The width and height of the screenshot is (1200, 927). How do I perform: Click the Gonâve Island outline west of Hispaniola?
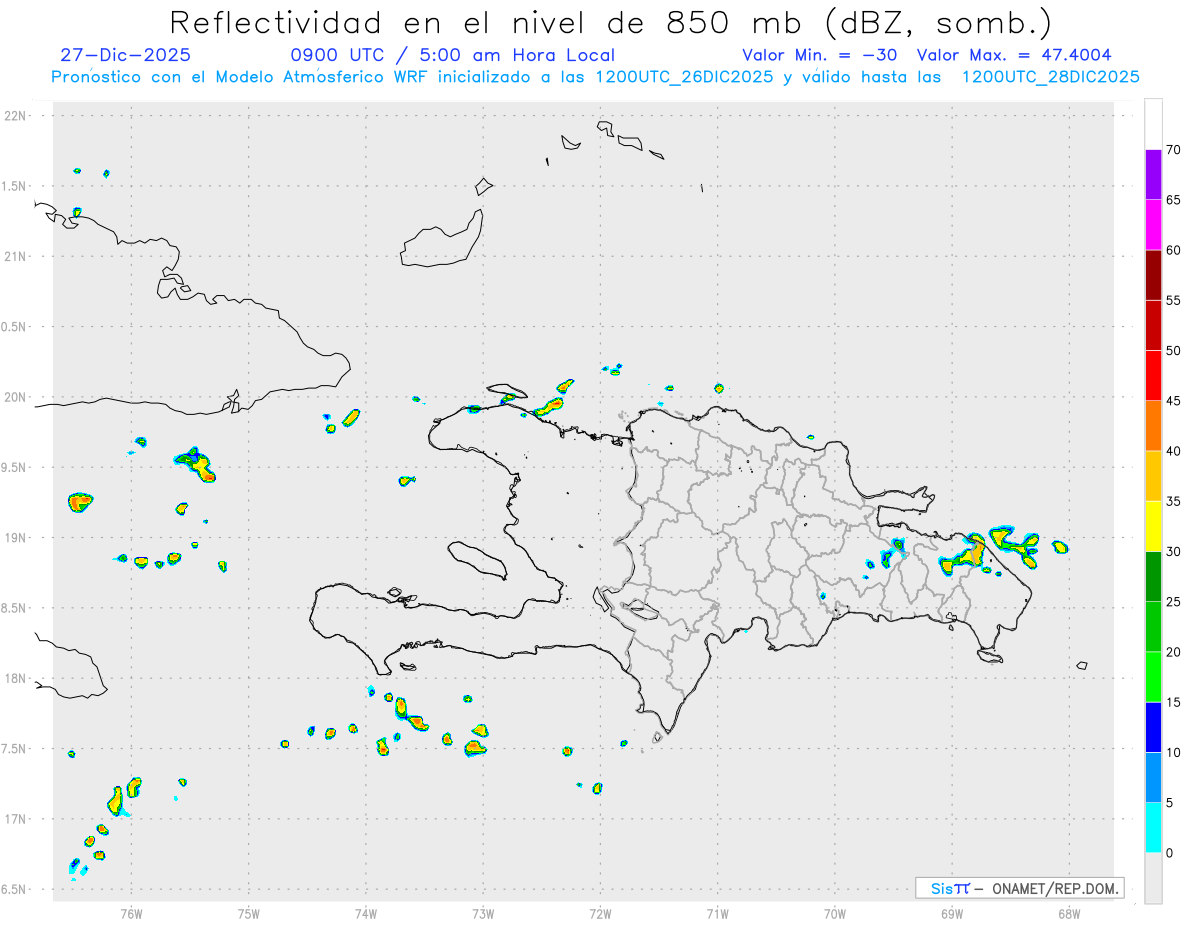click(476, 560)
